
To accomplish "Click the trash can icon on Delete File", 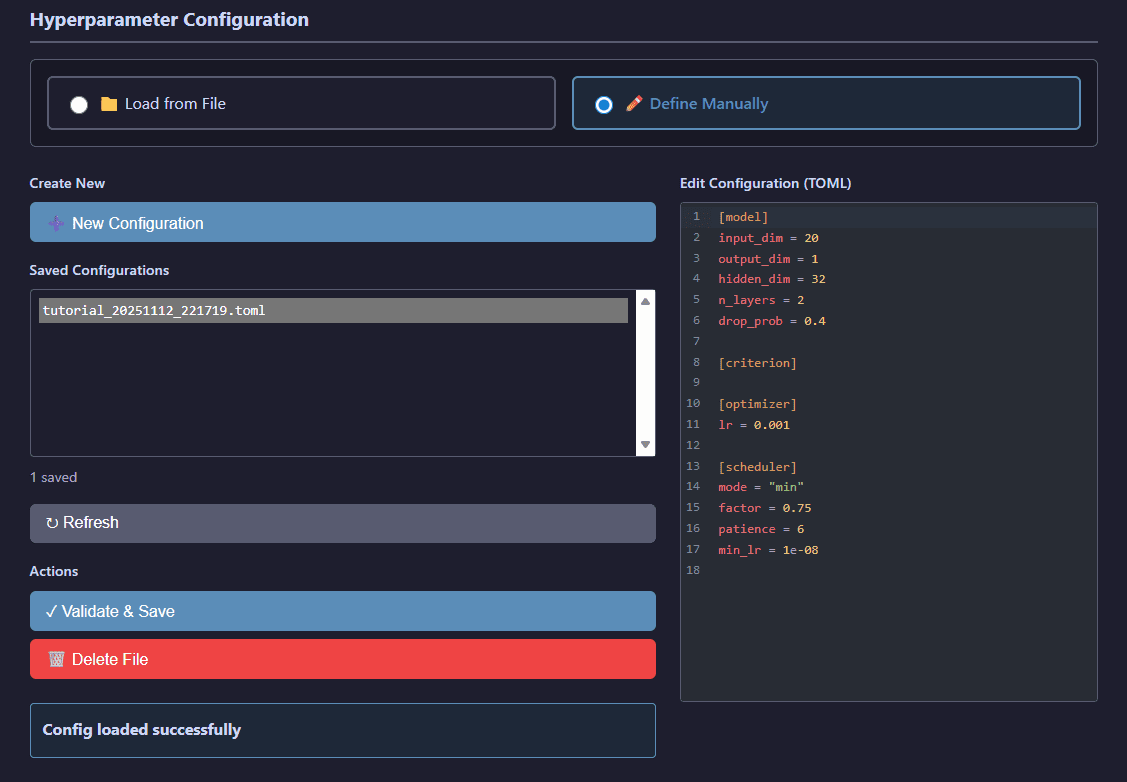I will pyautogui.click(x=56, y=659).
